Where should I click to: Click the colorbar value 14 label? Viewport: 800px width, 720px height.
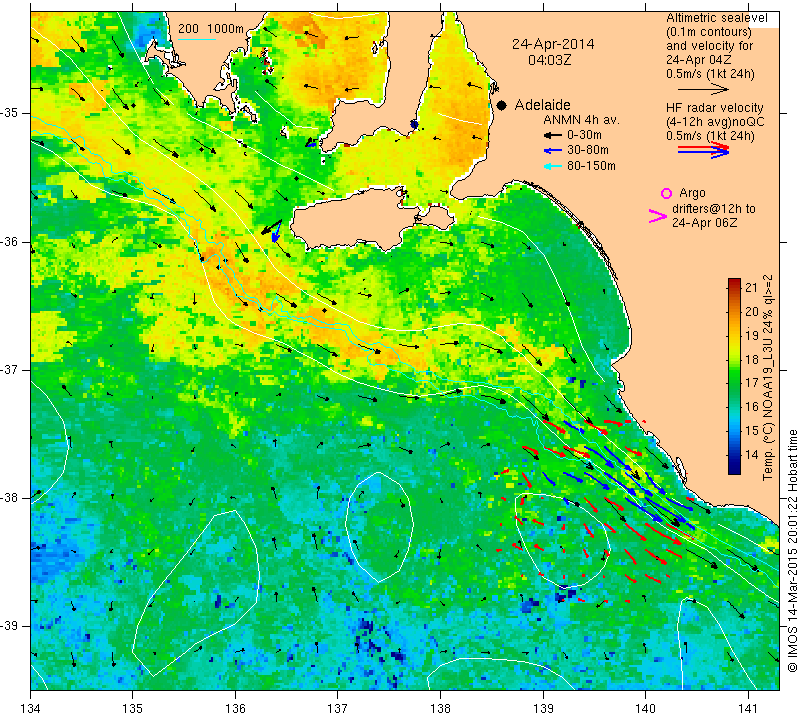751,455
